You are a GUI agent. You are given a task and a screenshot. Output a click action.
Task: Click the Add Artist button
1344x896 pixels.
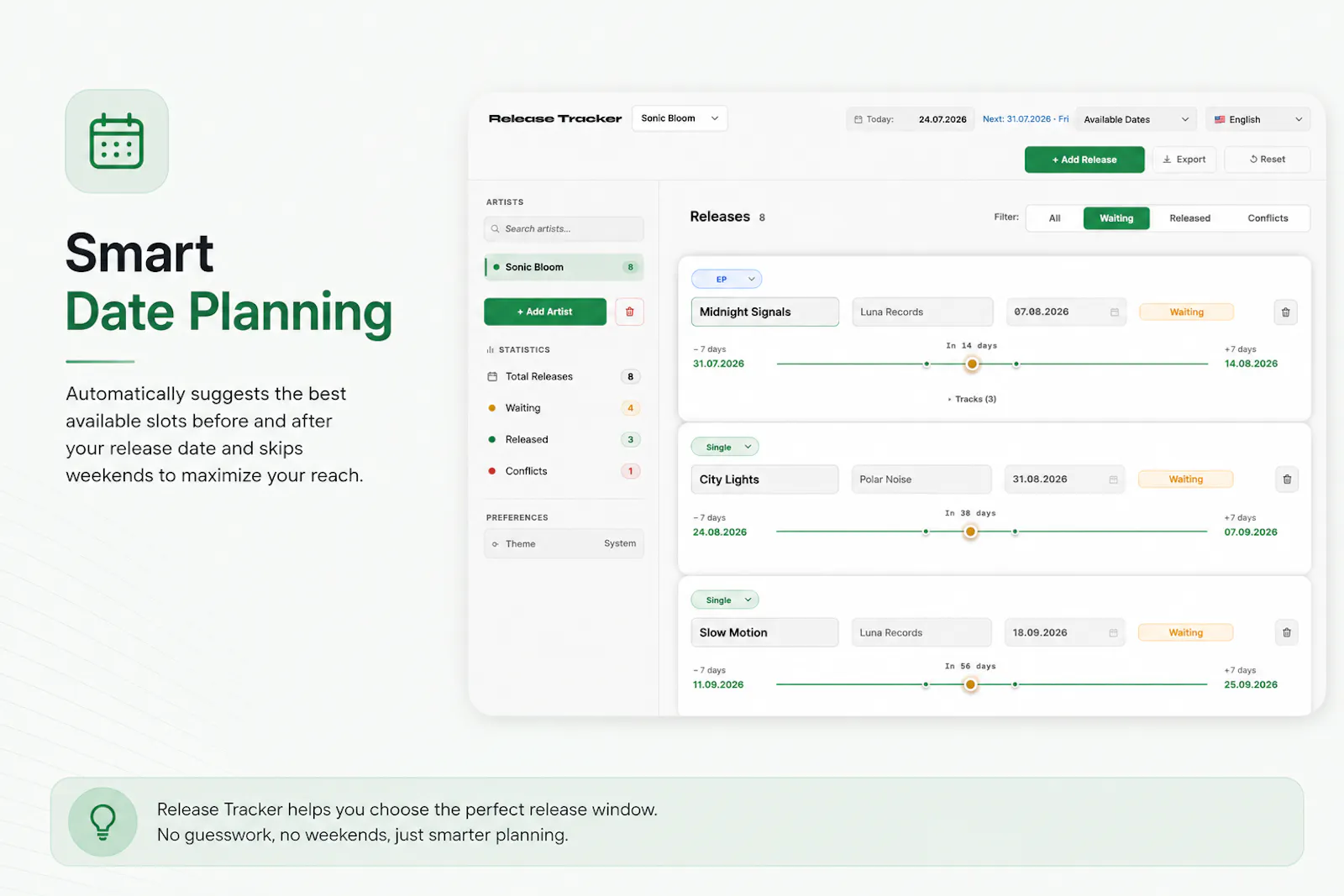(545, 312)
